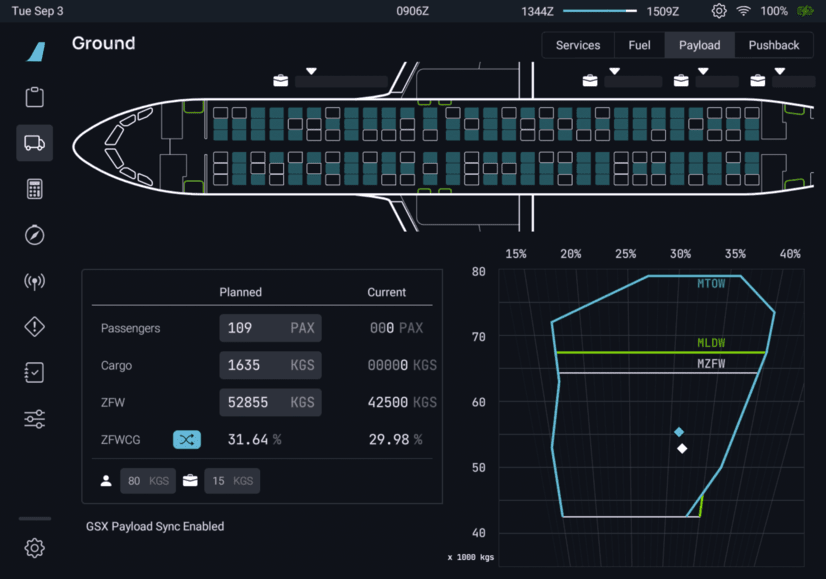Open the Pushback tab
This screenshot has height=579, width=826.
(x=774, y=45)
